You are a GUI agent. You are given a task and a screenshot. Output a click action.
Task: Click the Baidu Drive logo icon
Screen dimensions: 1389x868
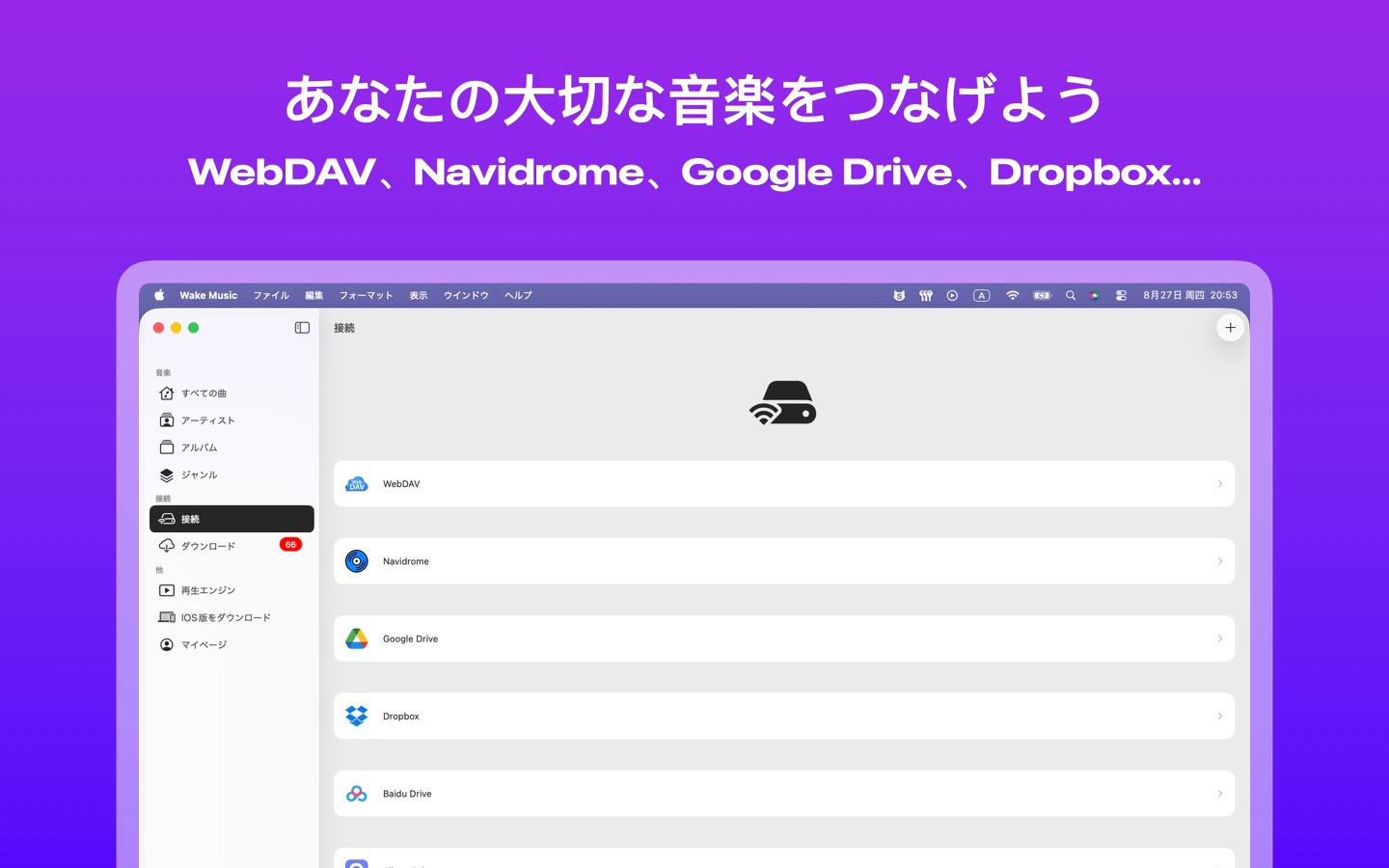point(357,794)
